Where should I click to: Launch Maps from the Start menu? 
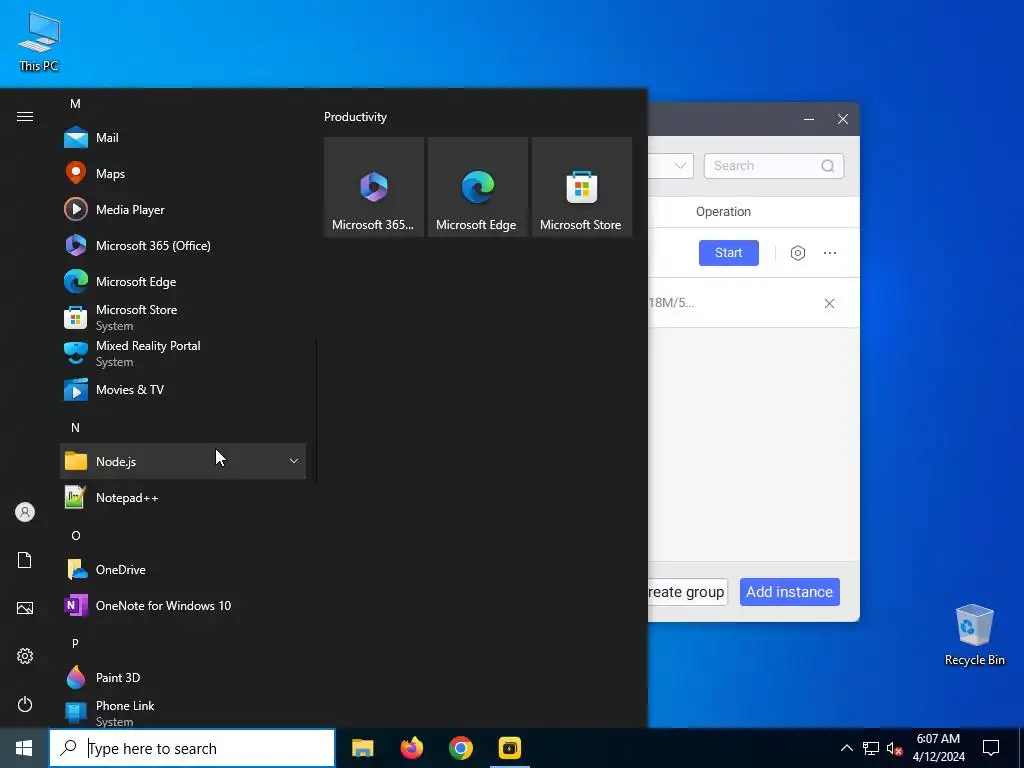tap(183, 174)
